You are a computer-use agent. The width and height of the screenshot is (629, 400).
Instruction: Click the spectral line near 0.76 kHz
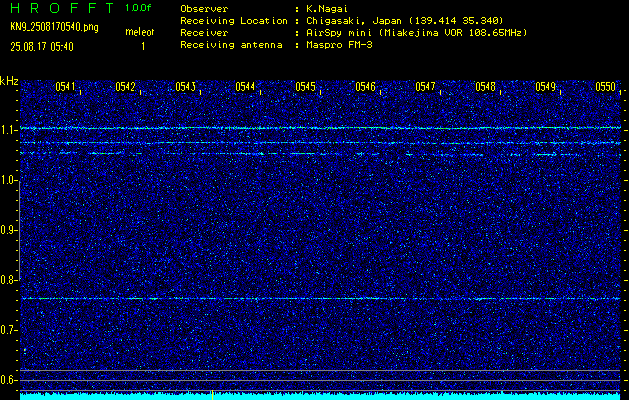pyautogui.click(x=320, y=298)
